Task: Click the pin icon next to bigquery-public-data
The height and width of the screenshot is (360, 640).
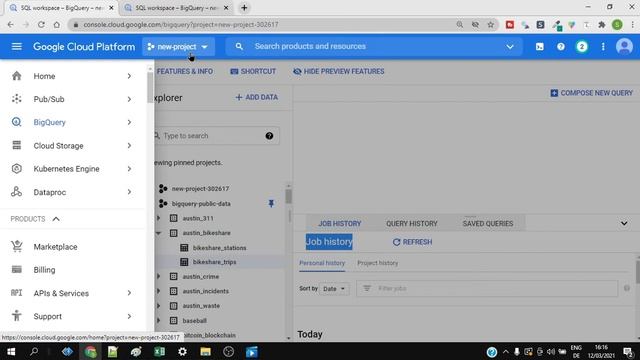Action: [271, 203]
